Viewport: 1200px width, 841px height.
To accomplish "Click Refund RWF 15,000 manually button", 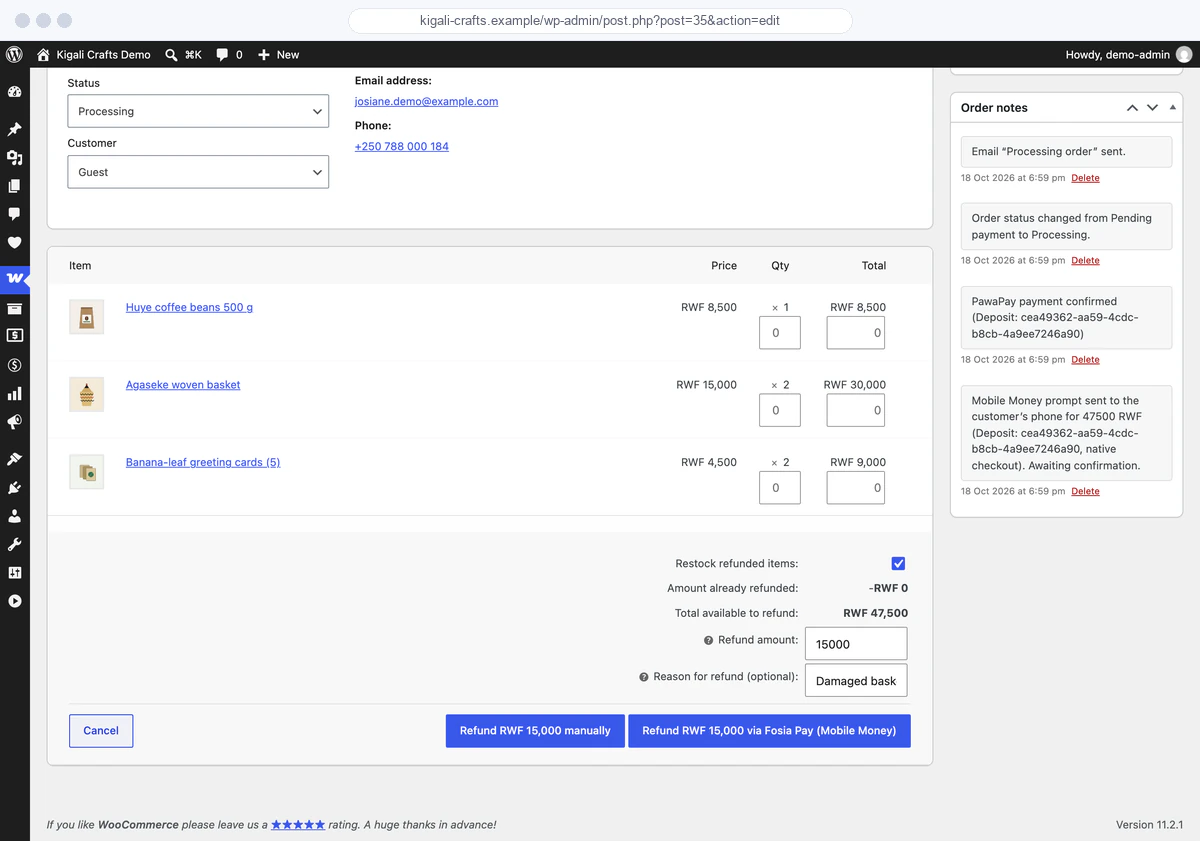I will coord(535,731).
